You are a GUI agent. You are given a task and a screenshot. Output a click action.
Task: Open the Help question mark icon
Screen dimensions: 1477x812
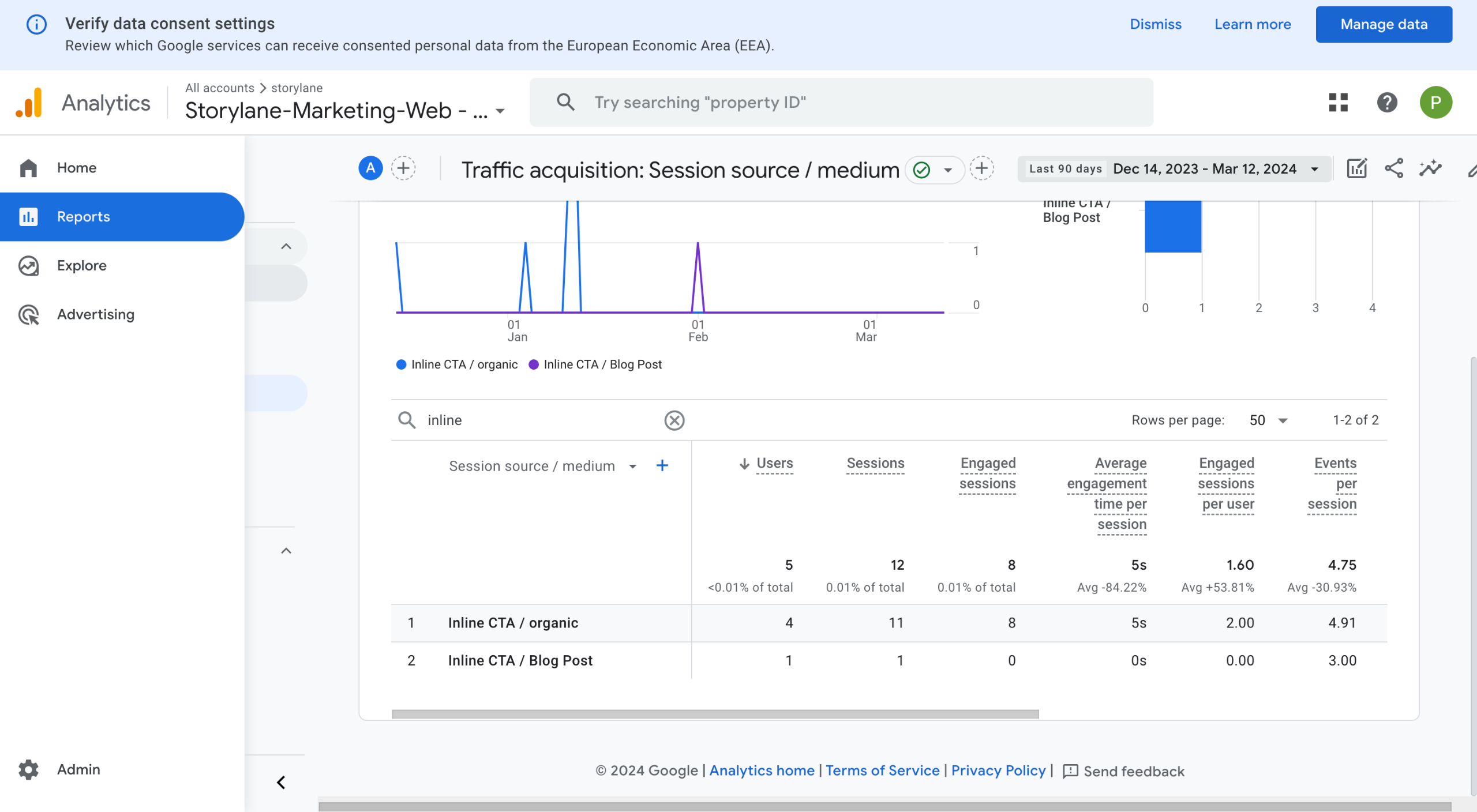coord(1387,103)
